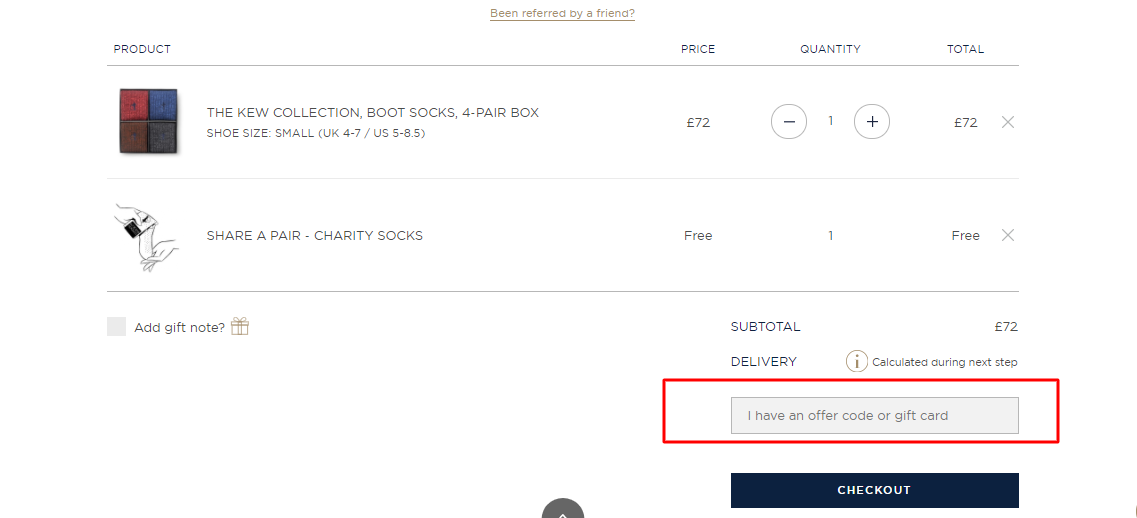Click the charity socks hand illustration thumbnail
Image resolution: width=1137 pixels, height=518 pixels.
146,237
